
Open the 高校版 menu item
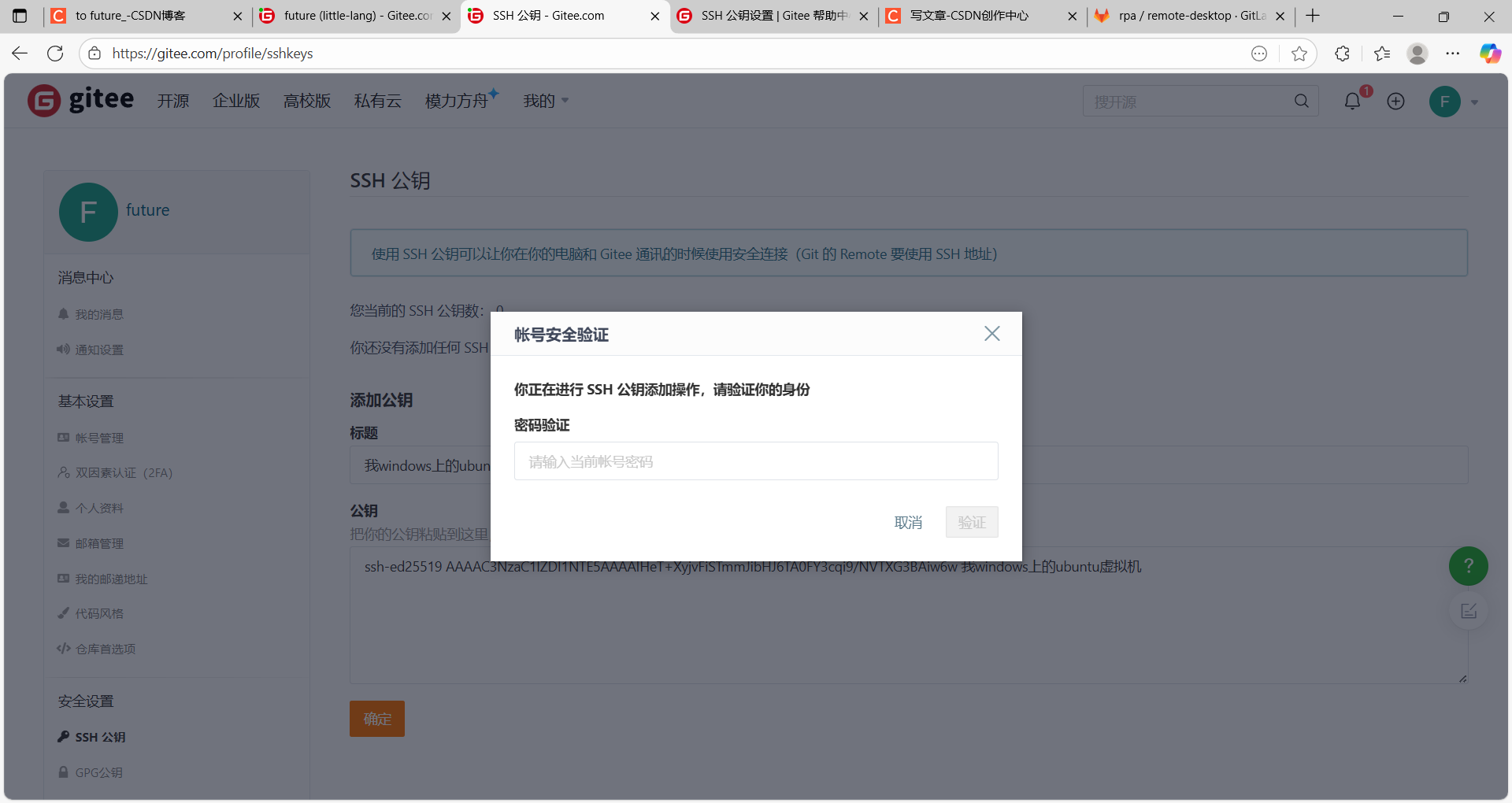[307, 101]
